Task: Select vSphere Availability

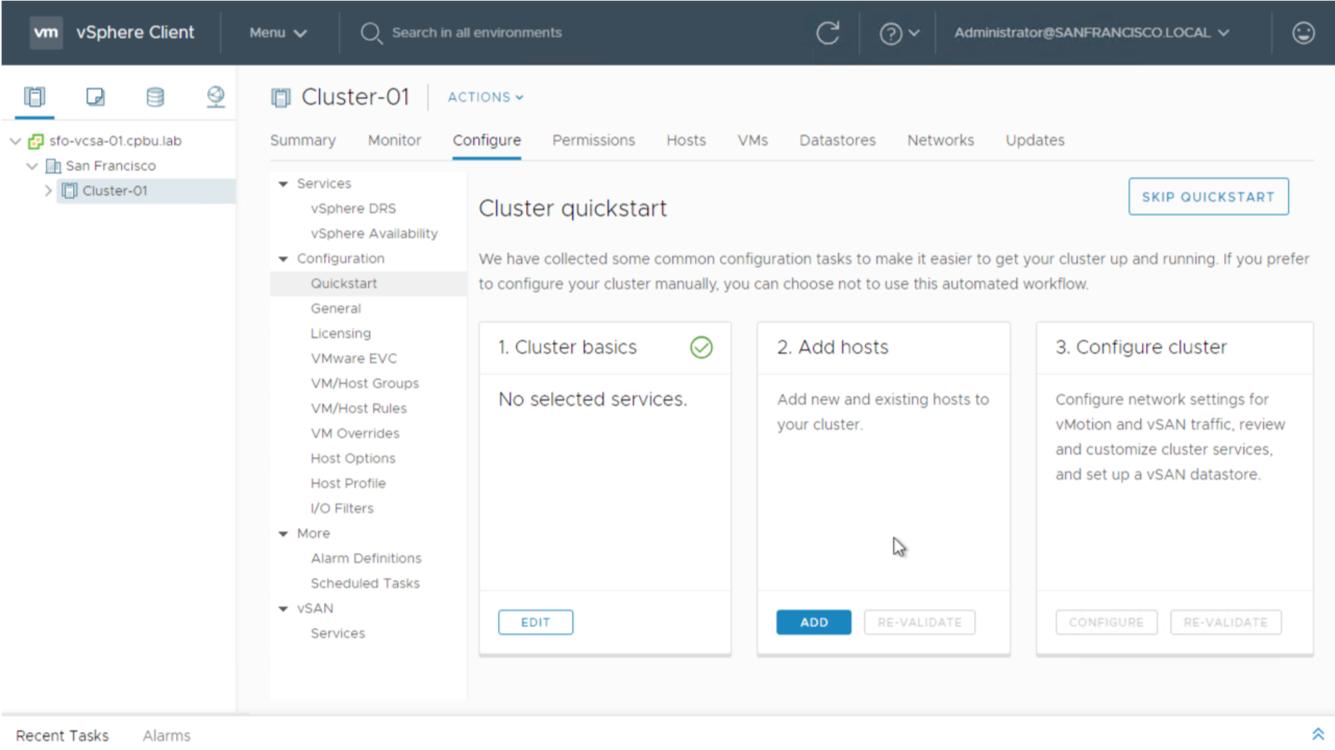Action: coord(374,234)
